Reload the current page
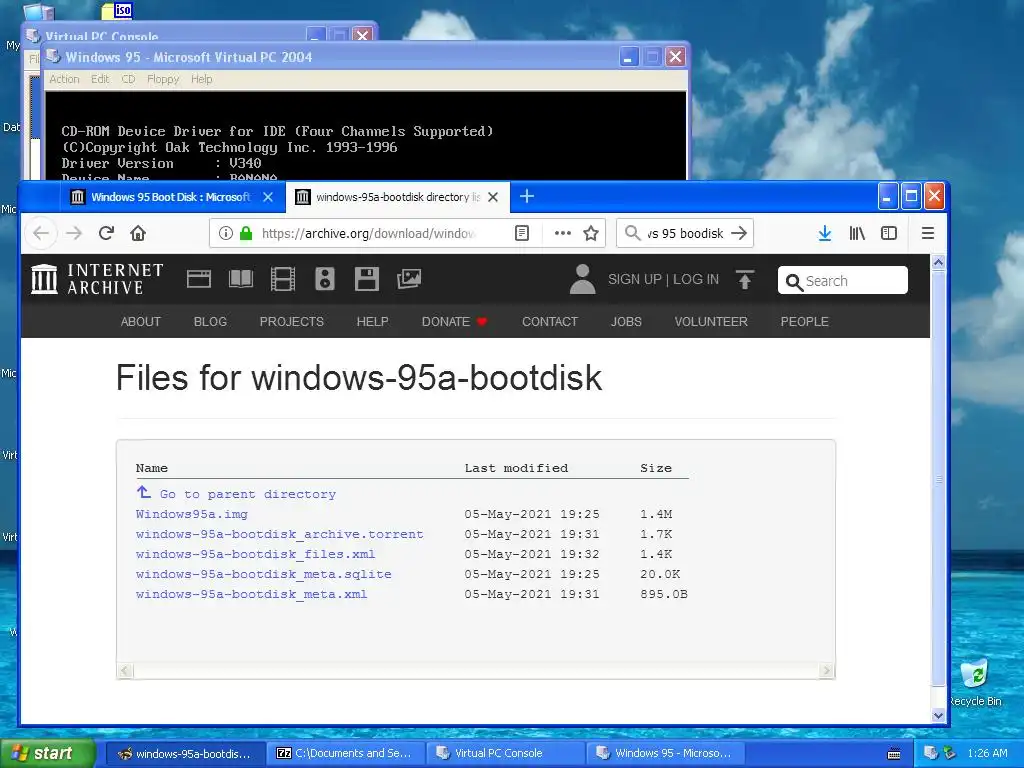This screenshot has width=1024, height=768. click(x=106, y=233)
